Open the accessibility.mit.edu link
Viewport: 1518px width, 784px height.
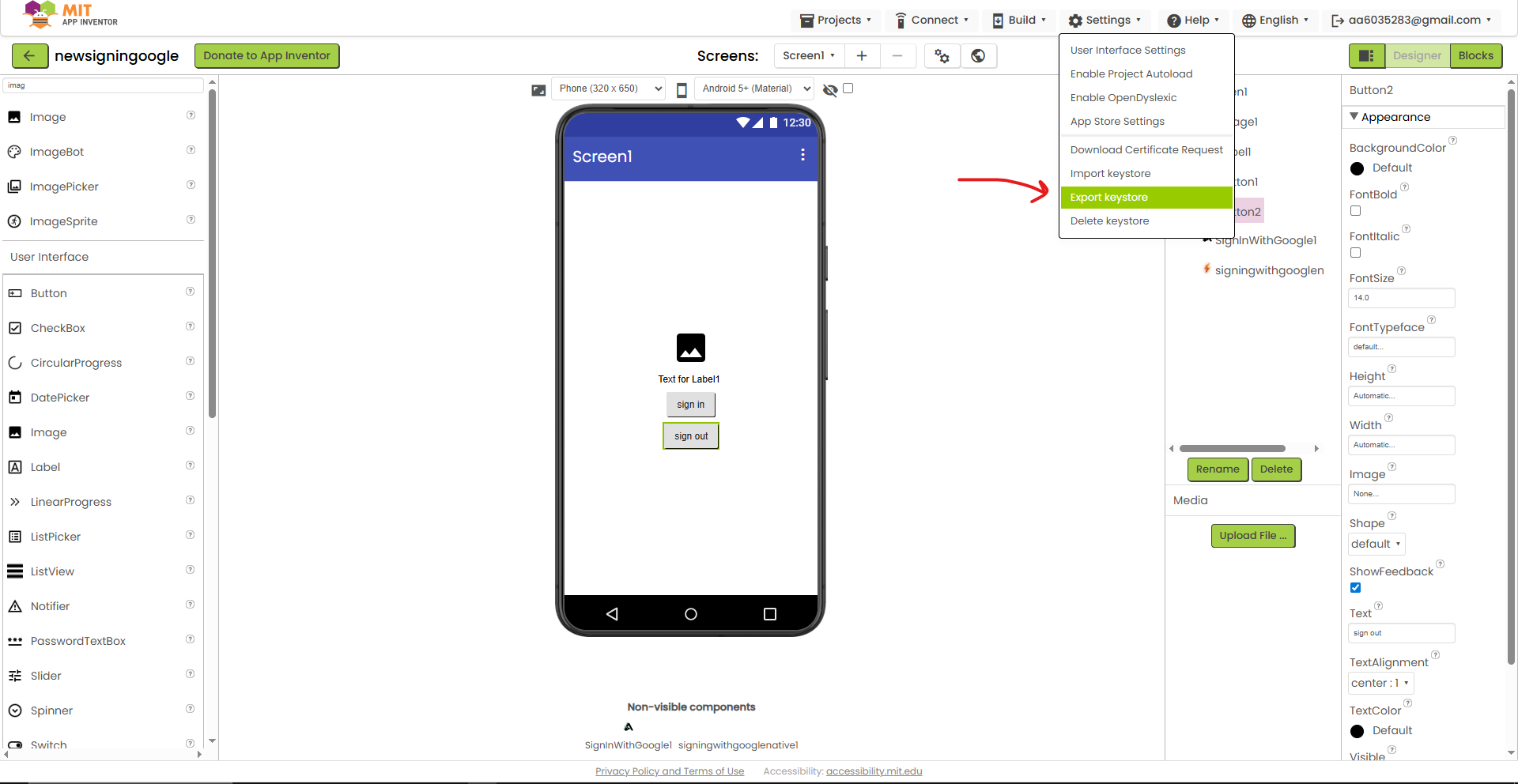(x=874, y=771)
